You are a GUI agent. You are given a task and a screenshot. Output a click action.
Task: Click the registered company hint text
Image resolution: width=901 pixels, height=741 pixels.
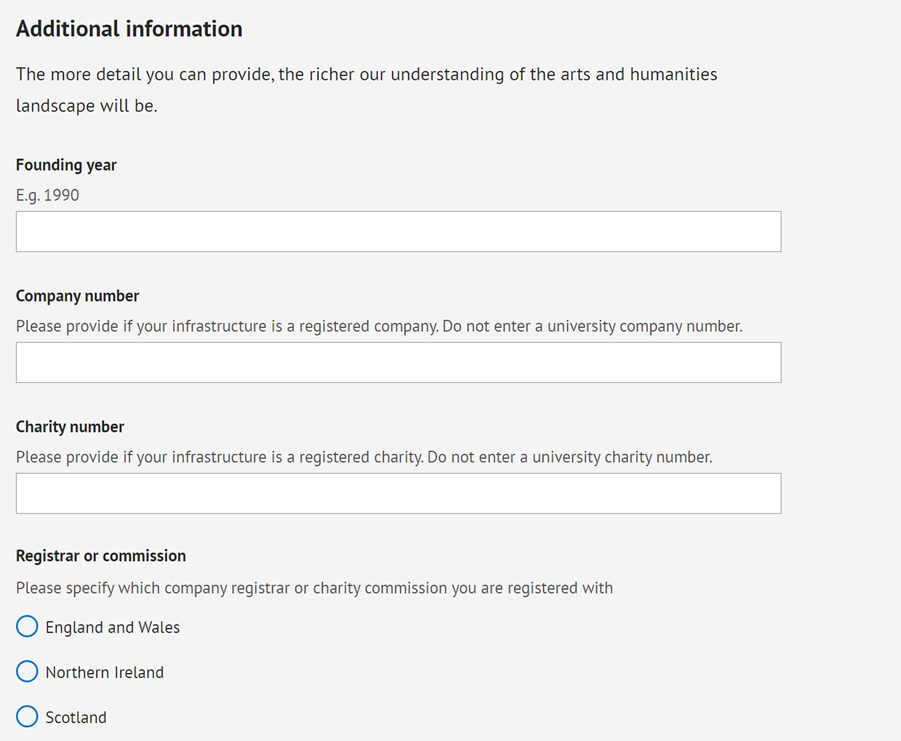tap(379, 326)
